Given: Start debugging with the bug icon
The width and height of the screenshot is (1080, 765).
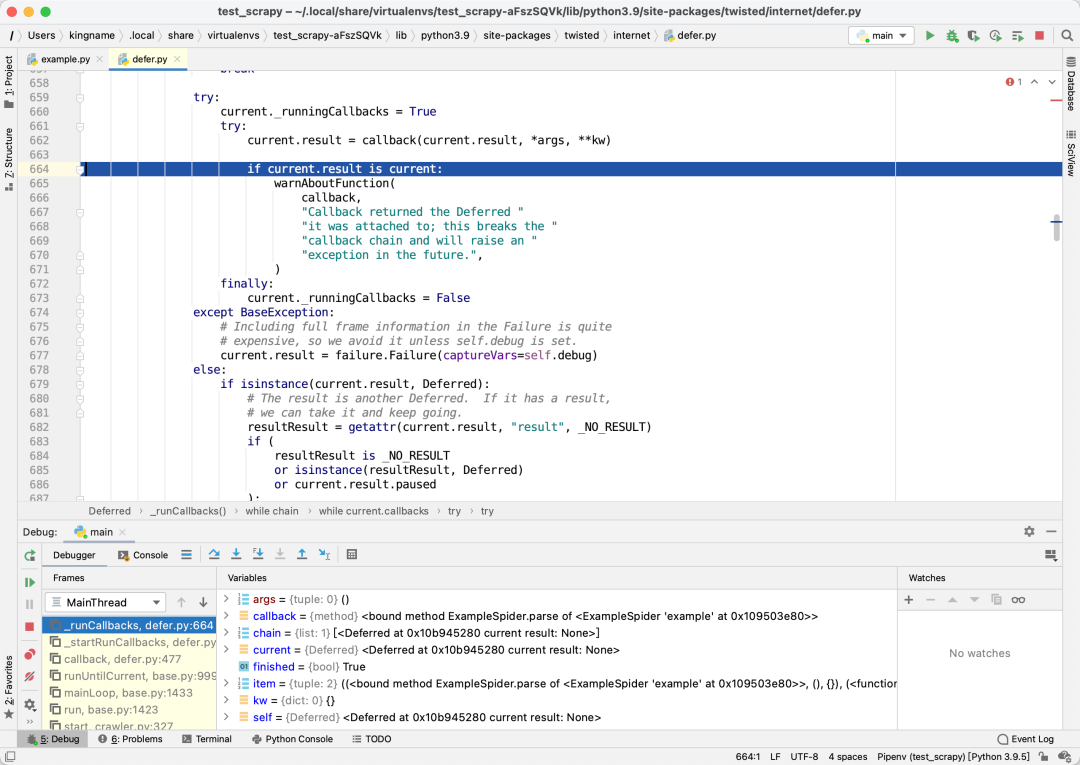Looking at the screenshot, I should coord(952,36).
